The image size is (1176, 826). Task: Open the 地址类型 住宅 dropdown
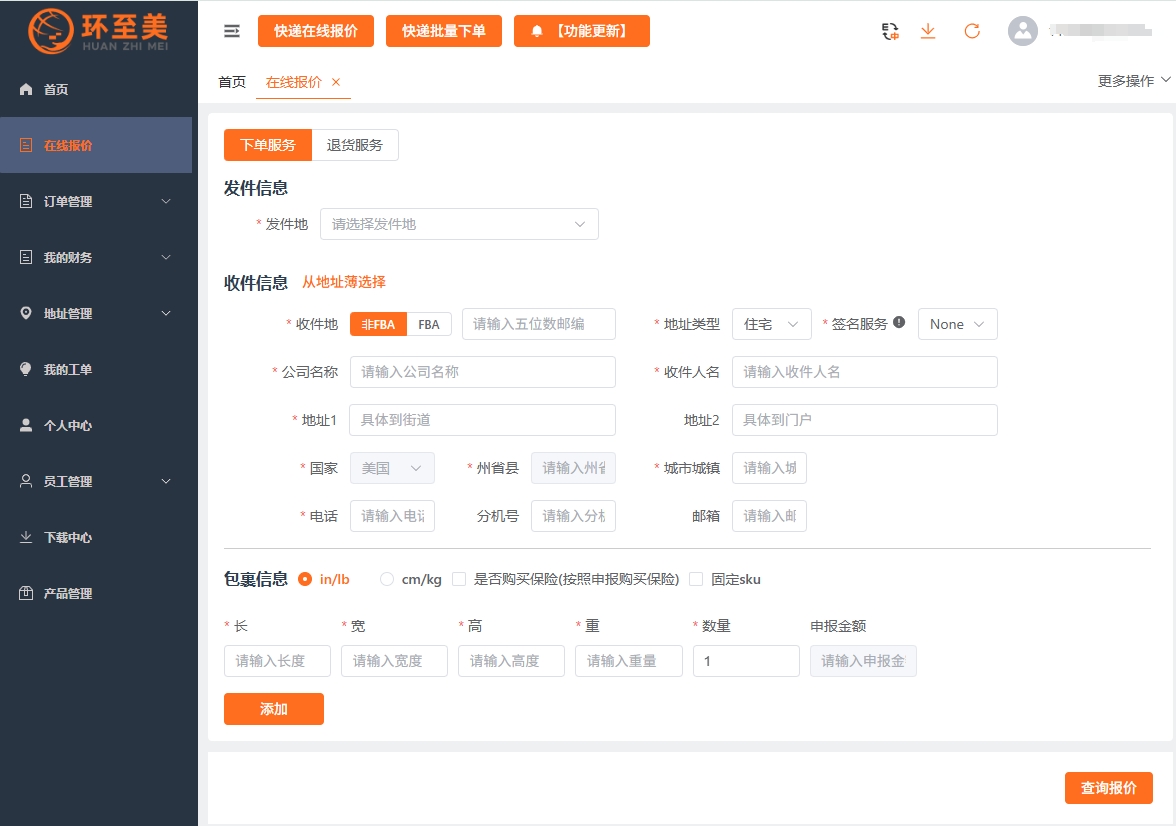[x=771, y=324]
